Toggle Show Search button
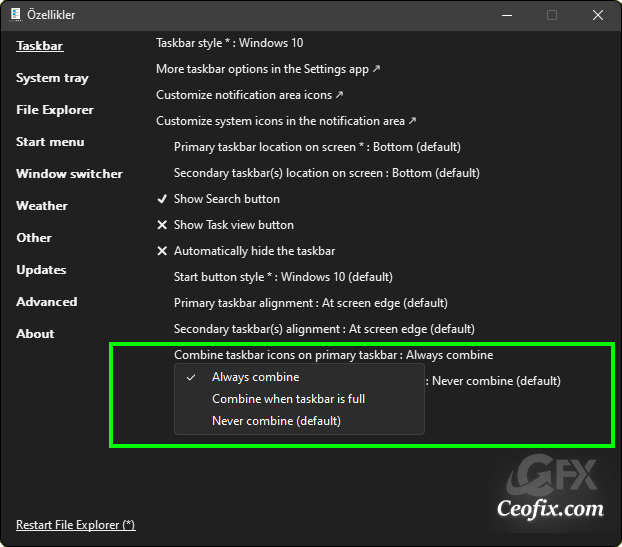The height and width of the screenshot is (547, 622). click(x=227, y=199)
